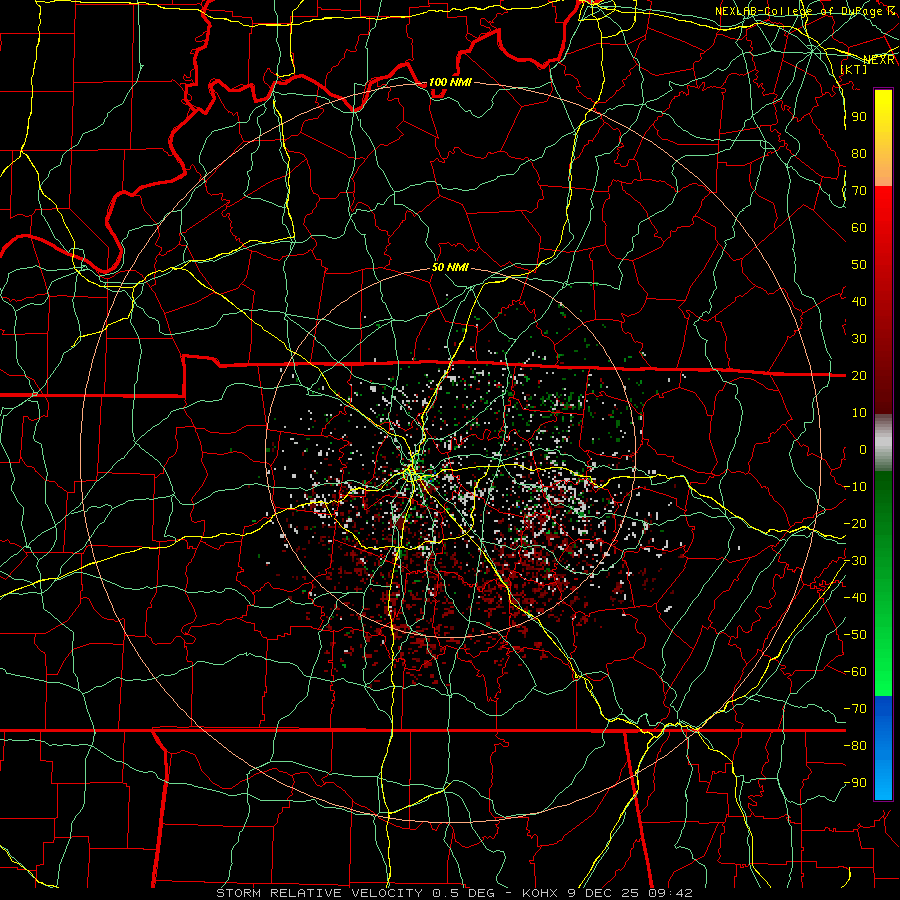This screenshot has height=900, width=900.
Task: Select the -80 label on the velocity scale
Action: (x=855, y=746)
